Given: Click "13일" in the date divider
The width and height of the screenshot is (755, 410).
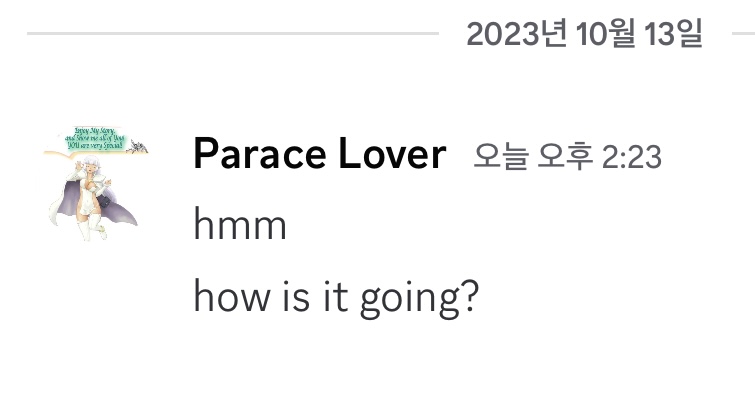Looking at the screenshot, I should point(673,35).
